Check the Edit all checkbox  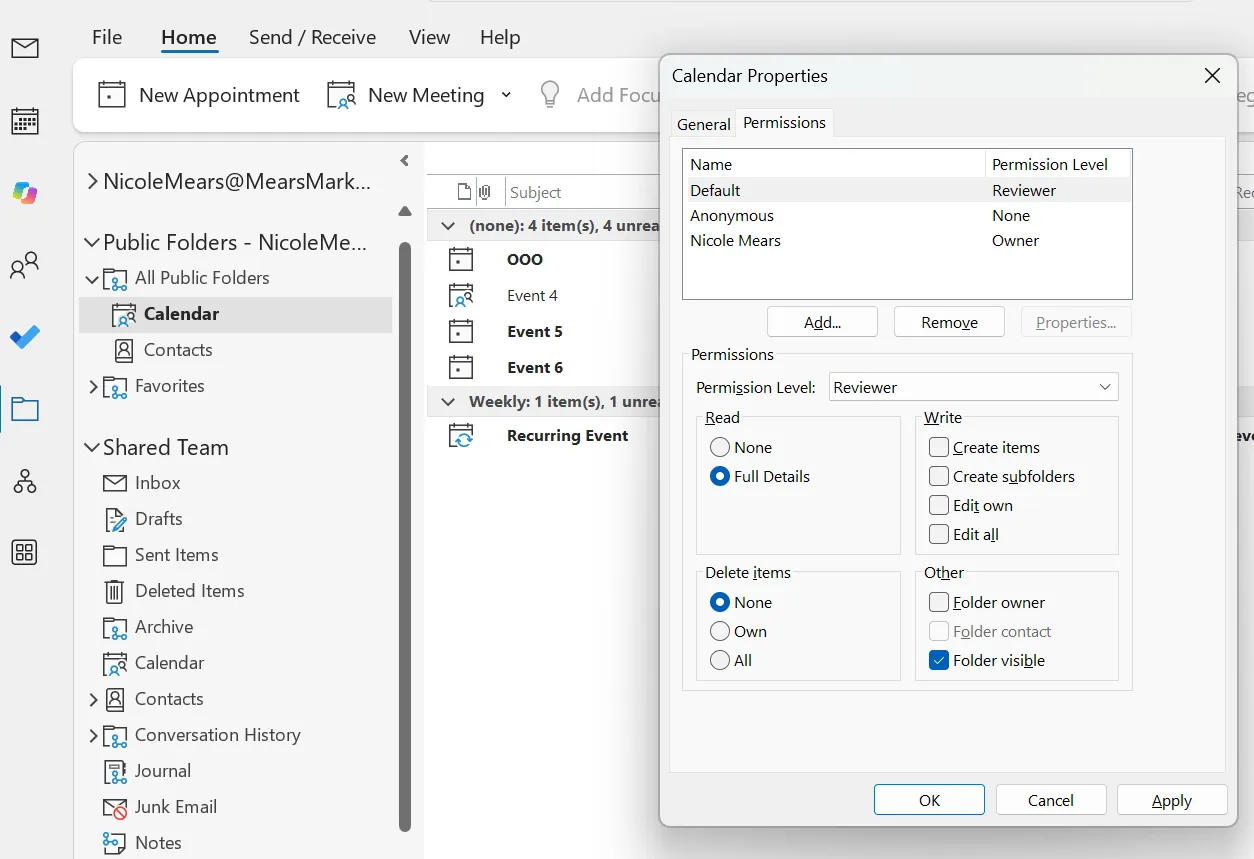click(939, 535)
